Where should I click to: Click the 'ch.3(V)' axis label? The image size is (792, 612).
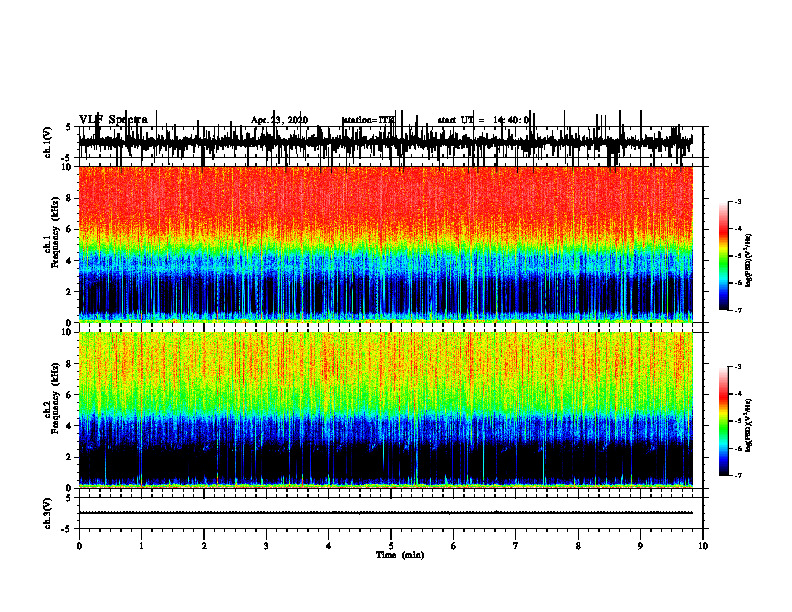(x=48, y=513)
